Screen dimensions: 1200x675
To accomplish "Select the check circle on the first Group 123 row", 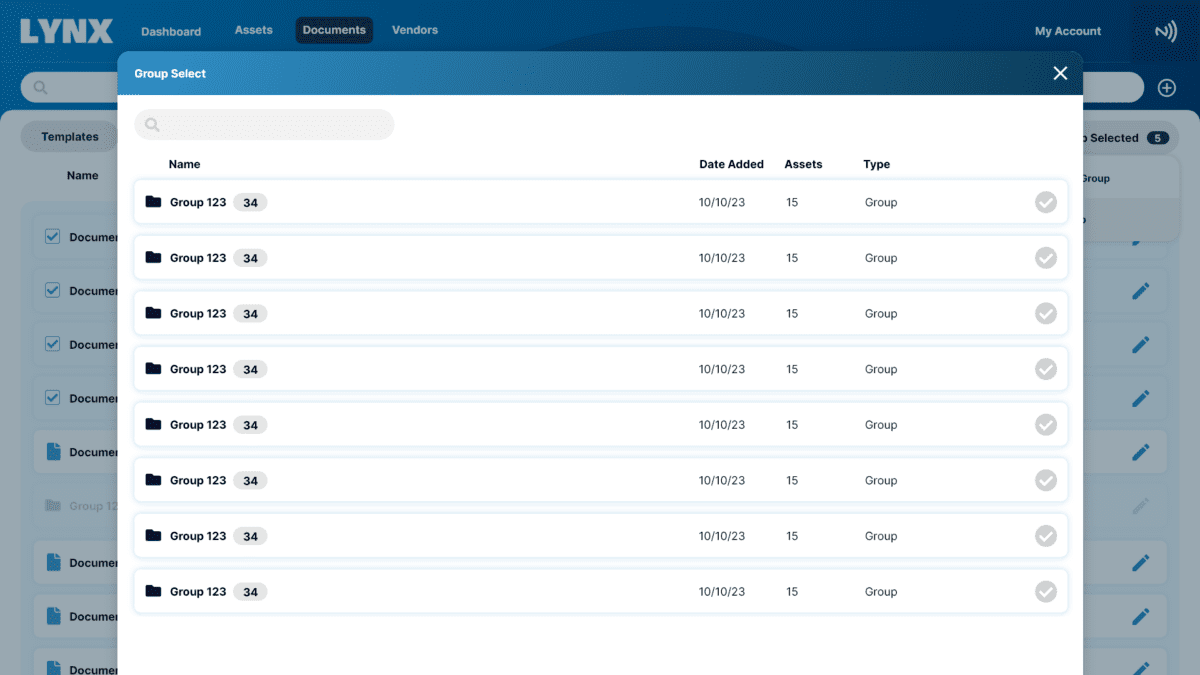I will tap(1045, 203).
